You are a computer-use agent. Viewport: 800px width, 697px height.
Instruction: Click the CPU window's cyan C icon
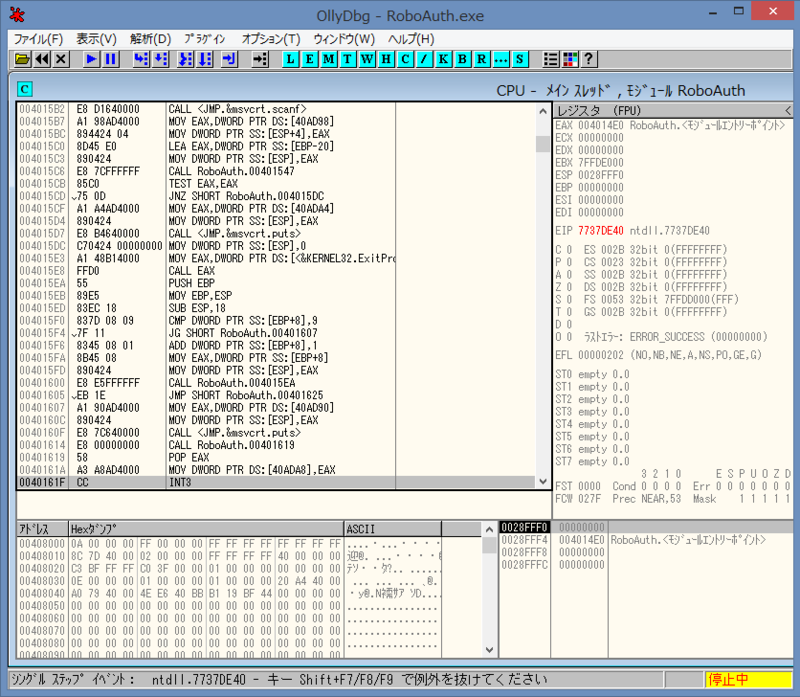tap(24, 89)
